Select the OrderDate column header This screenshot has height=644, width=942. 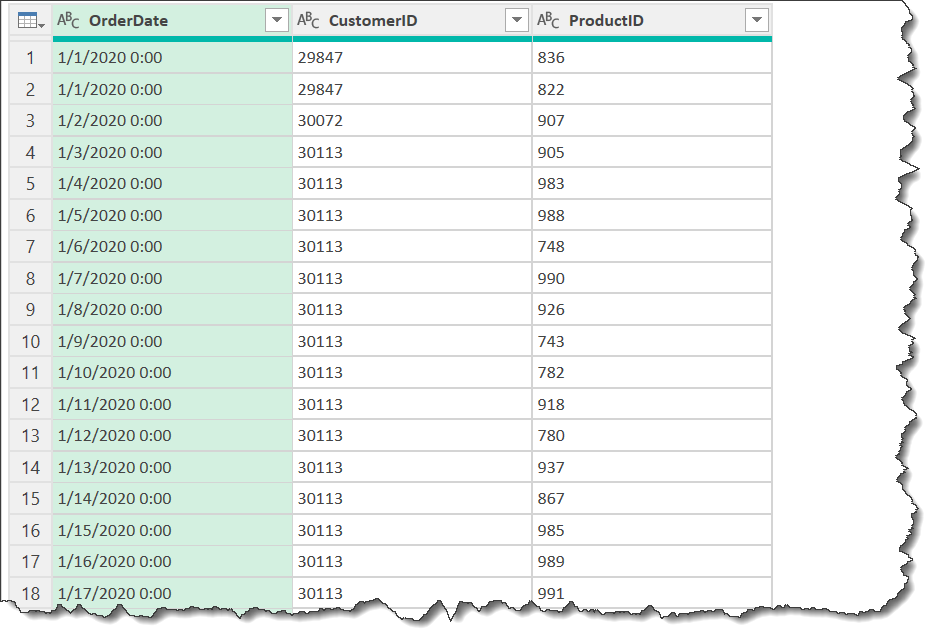point(172,21)
